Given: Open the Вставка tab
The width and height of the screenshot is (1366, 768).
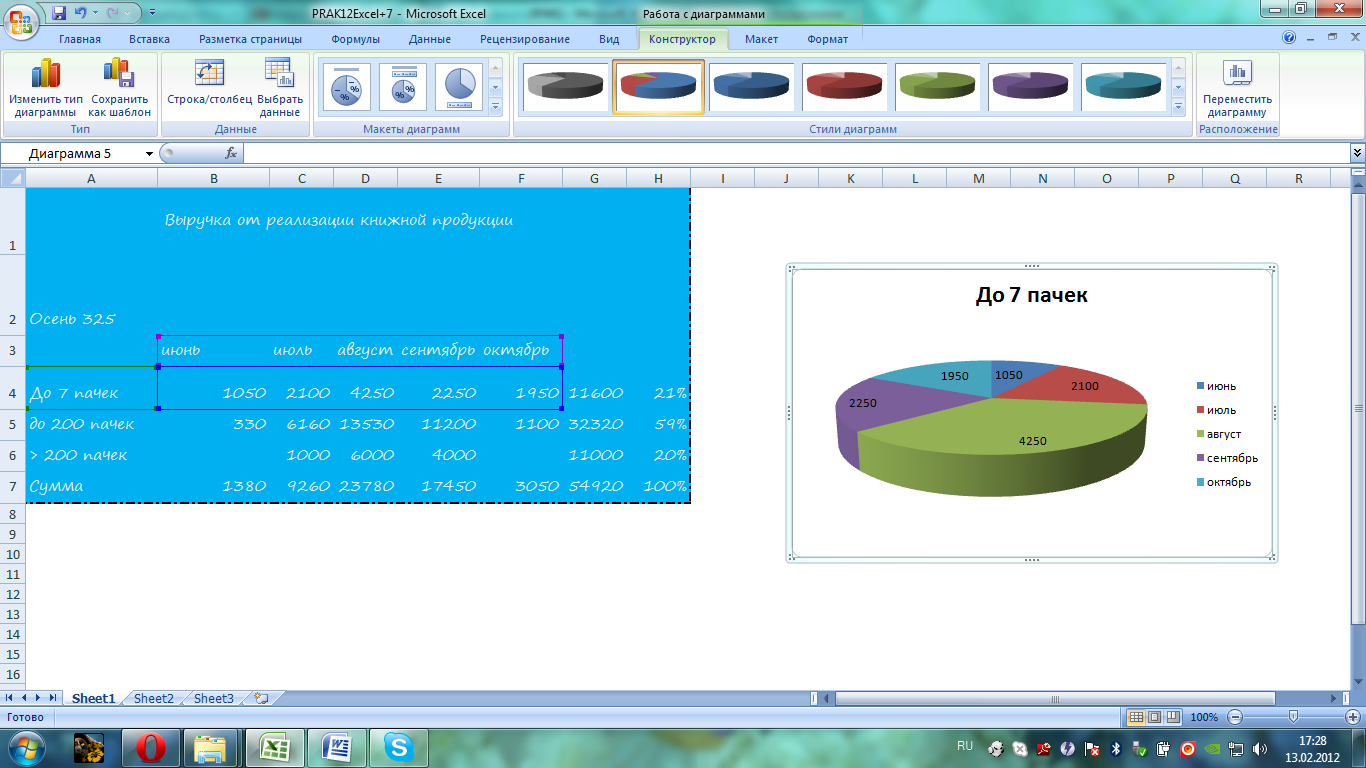Looking at the screenshot, I should point(150,39).
